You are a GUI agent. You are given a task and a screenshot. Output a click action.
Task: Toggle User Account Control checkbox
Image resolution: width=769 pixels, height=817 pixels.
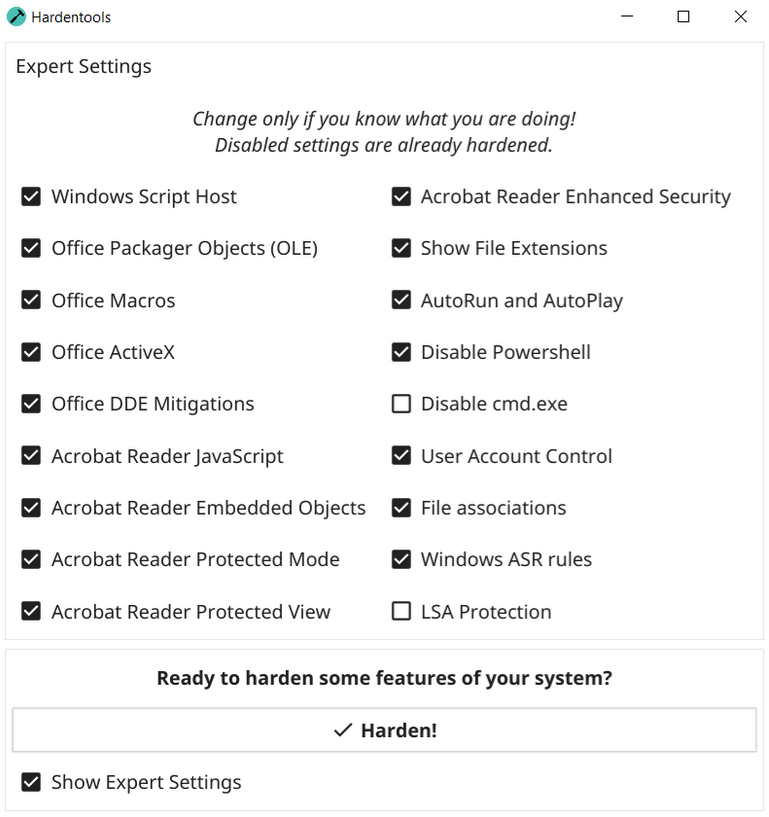point(401,456)
